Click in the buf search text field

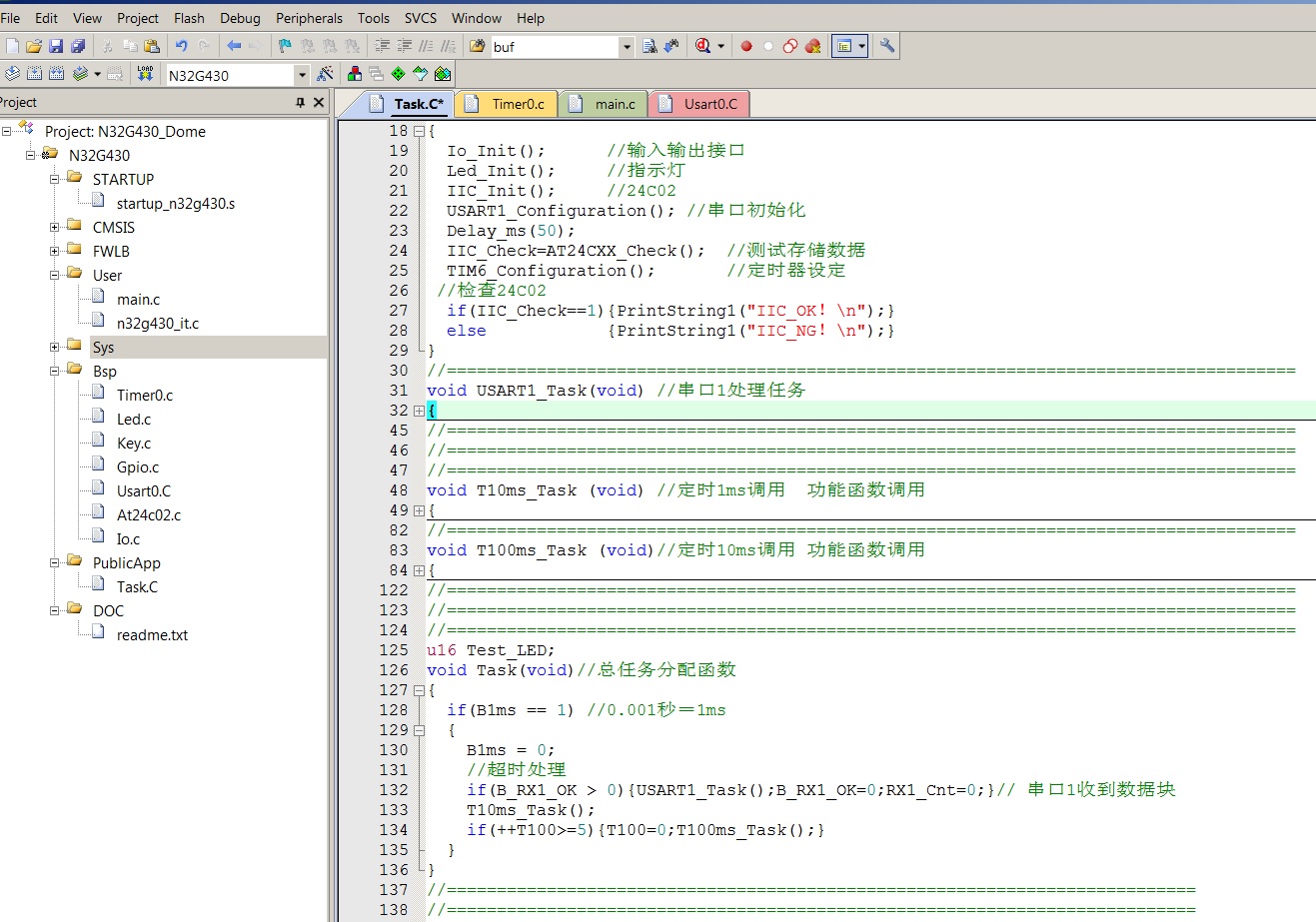[x=555, y=47]
